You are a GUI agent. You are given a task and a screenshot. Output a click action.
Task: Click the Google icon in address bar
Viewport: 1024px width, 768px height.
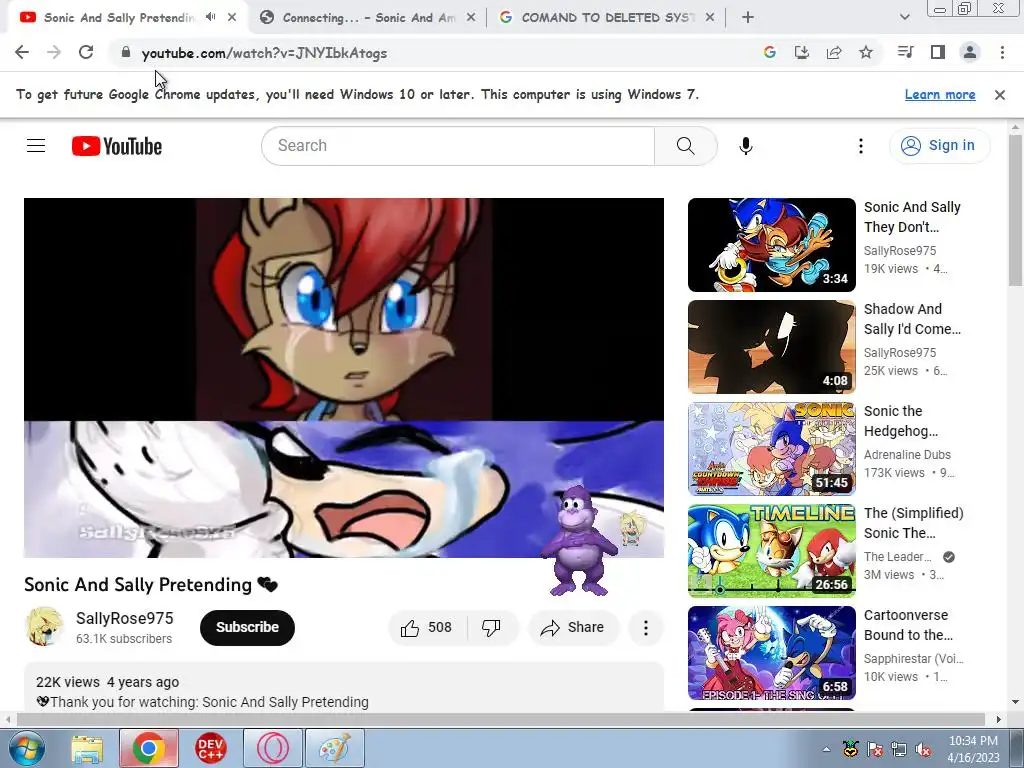coord(770,52)
